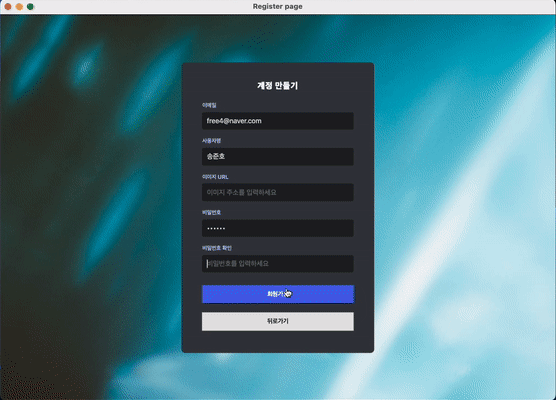Focus the 이미지 URL input field
Viewport: 556px width, 400px height.
coord(278,192)
